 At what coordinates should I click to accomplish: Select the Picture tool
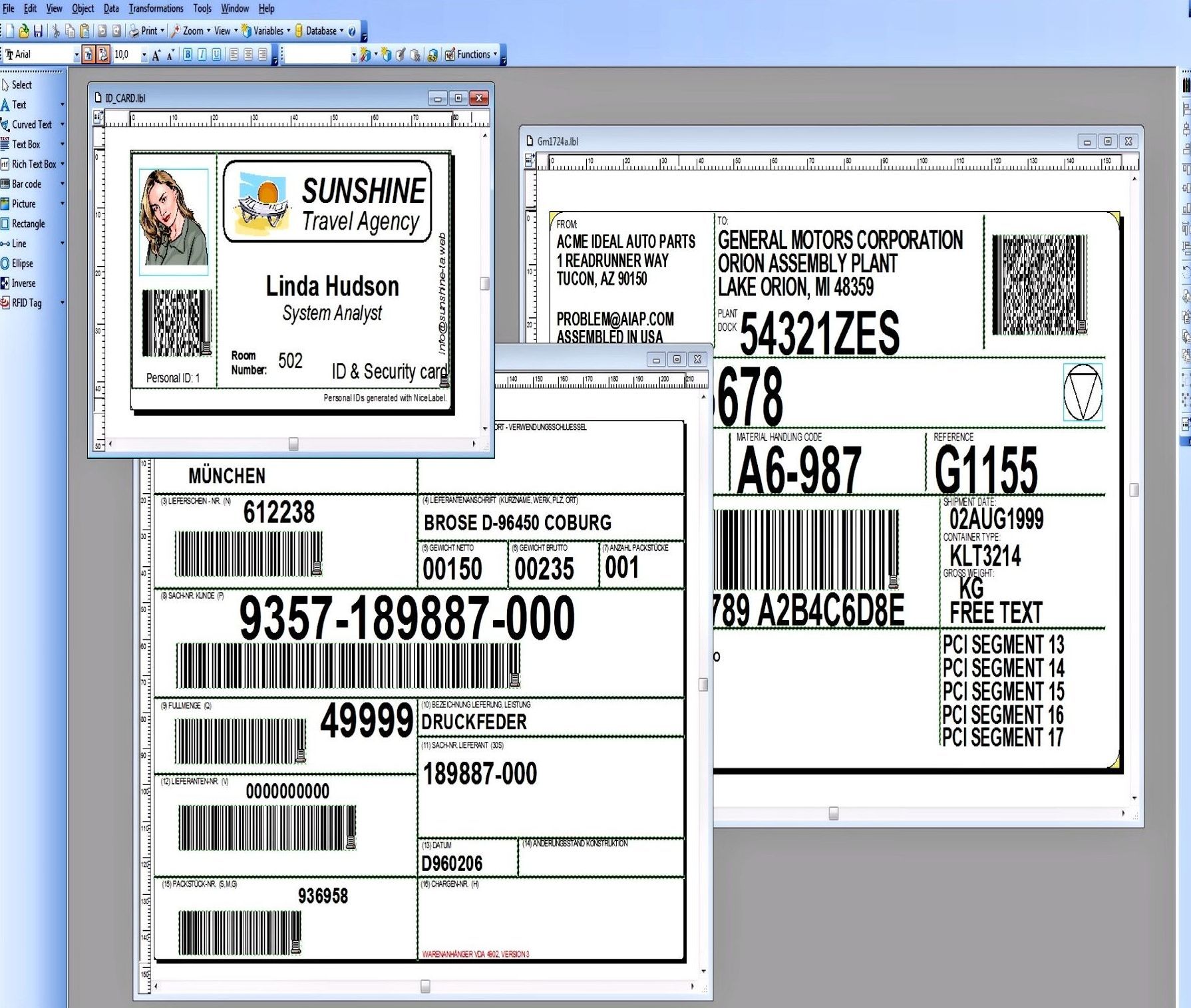point(23,204)
